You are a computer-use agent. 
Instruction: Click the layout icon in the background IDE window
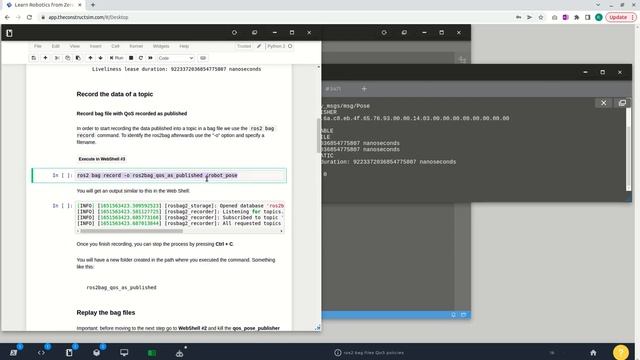pos(462,60)
